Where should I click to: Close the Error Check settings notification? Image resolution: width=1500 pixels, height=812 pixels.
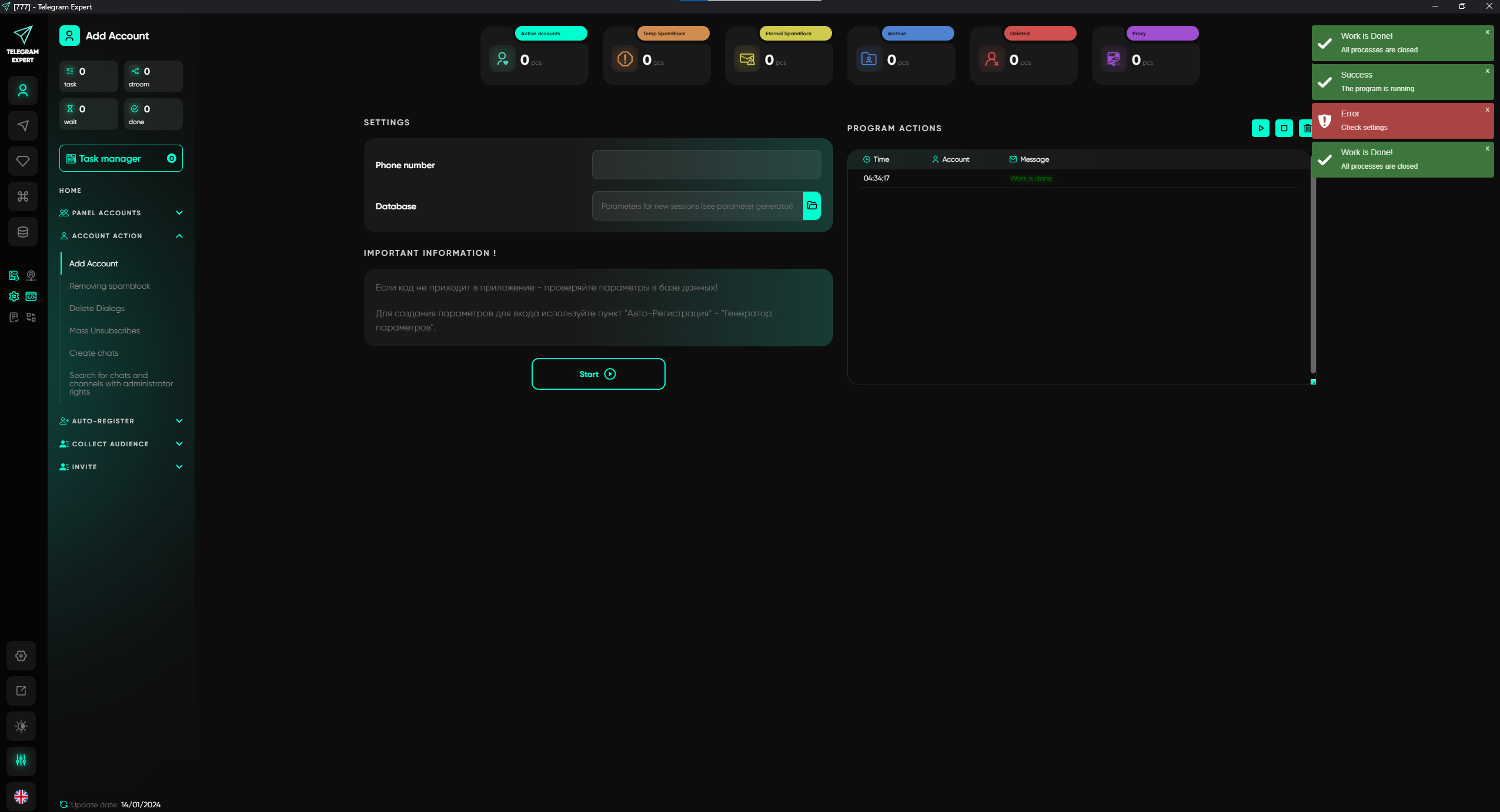click(x=1488, y=110)
